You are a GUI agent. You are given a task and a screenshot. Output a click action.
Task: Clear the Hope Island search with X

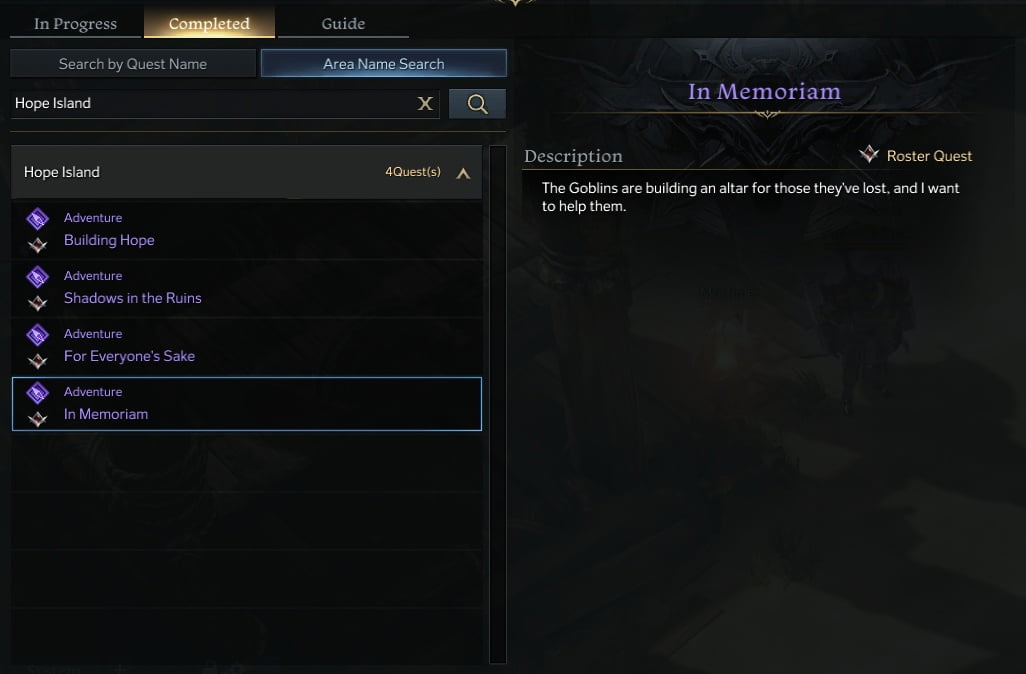(425, 103)
